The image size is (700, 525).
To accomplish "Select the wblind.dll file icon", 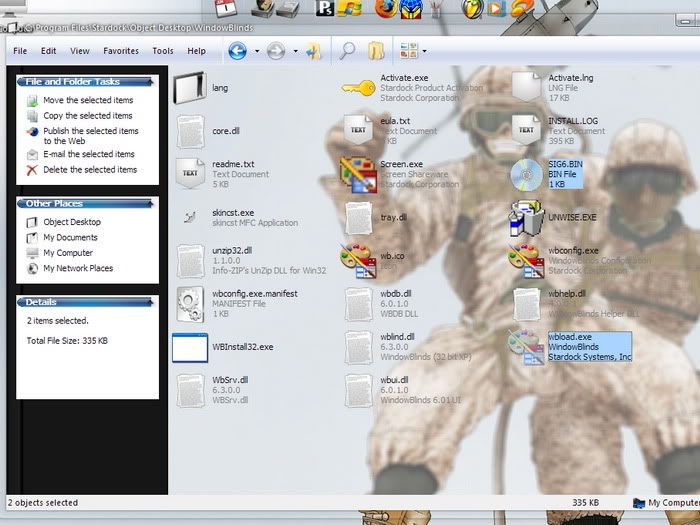I will point(358,347).
